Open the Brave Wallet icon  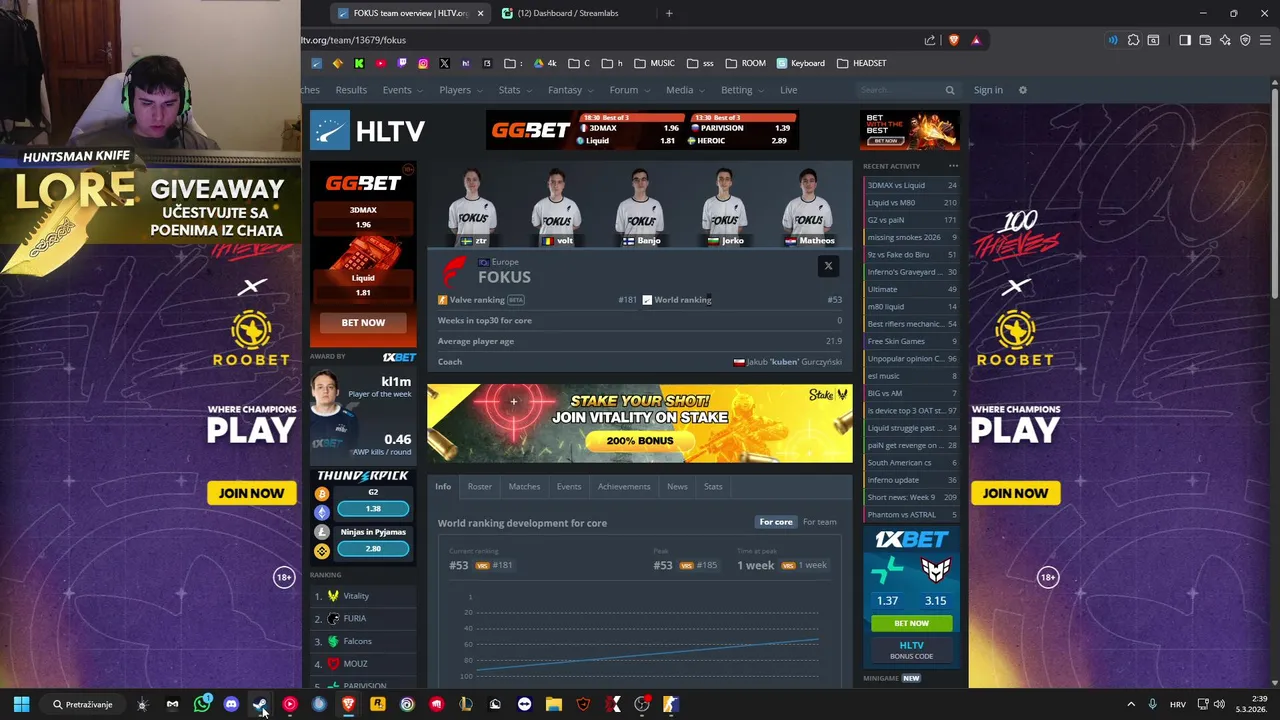1205,40
